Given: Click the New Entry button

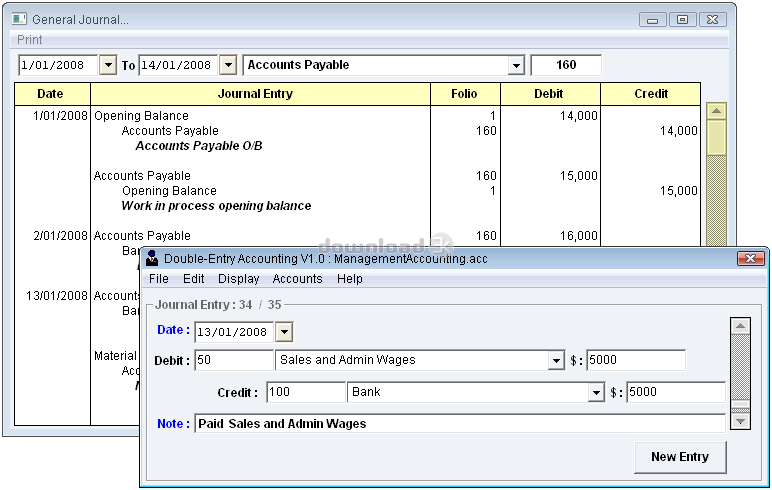Looking at the screenshot, I should click(680, 457).
